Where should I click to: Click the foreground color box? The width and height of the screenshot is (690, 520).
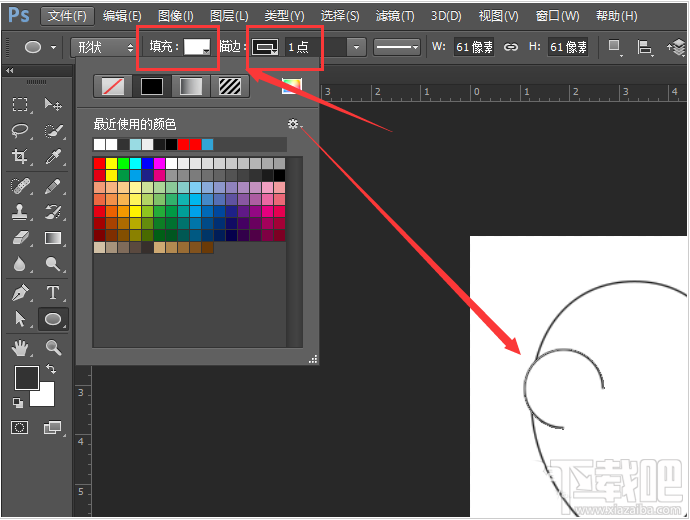point(25,377)
